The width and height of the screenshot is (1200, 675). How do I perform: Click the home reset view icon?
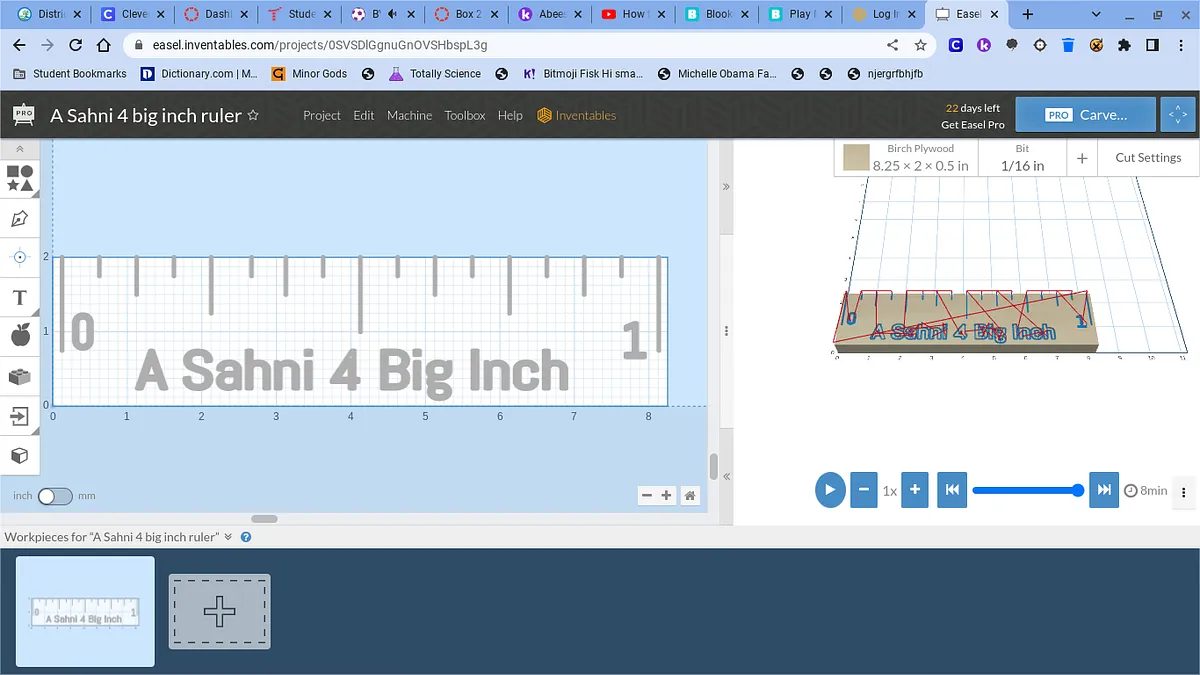tap(689, 495)
